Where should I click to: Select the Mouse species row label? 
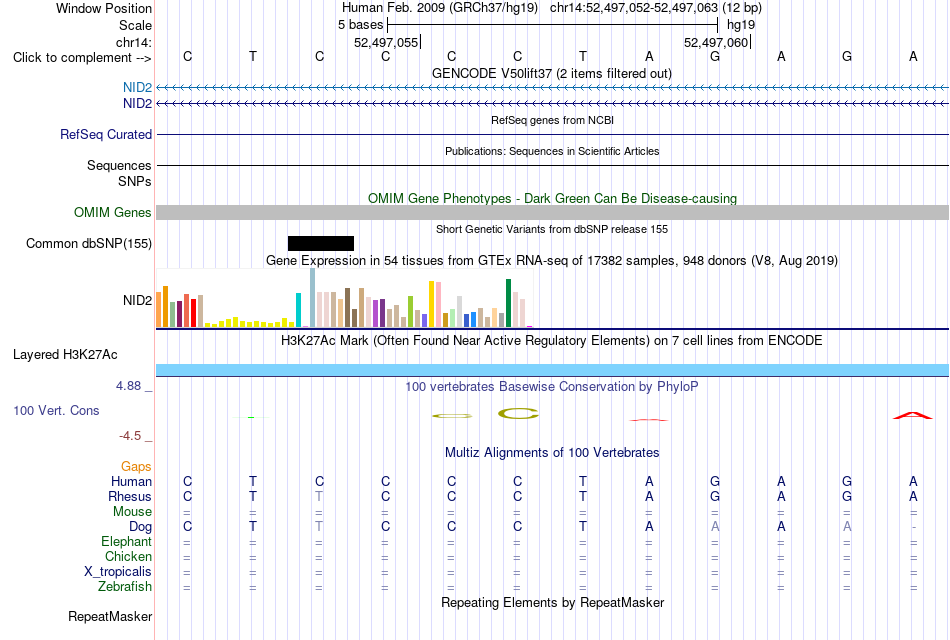click(133, 512)
